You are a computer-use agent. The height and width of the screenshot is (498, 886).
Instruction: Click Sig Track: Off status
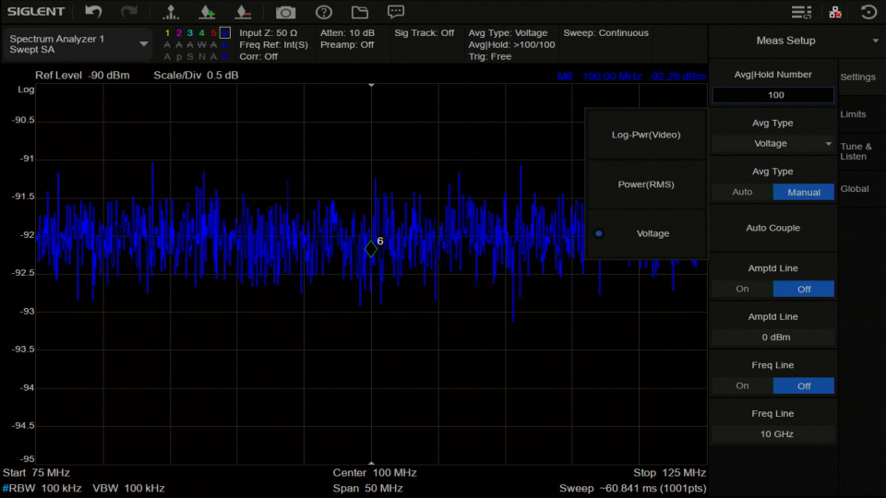pyautogui.click(x=424, y=33)
